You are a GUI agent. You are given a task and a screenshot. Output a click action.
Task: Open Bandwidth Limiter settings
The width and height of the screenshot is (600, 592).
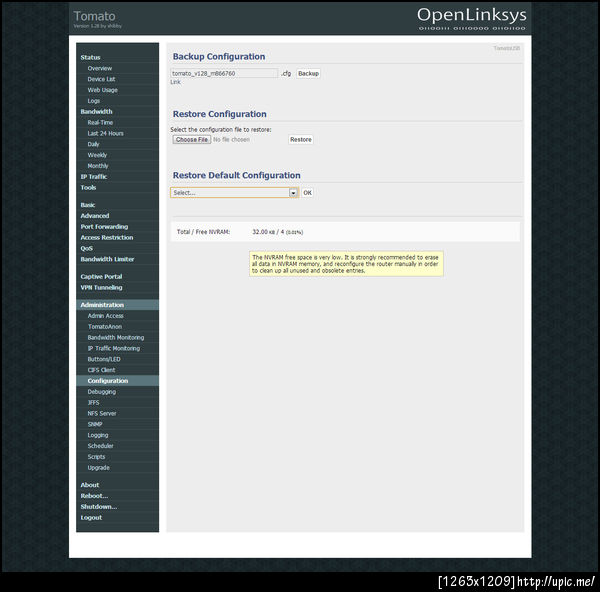(x=107, y=259)
